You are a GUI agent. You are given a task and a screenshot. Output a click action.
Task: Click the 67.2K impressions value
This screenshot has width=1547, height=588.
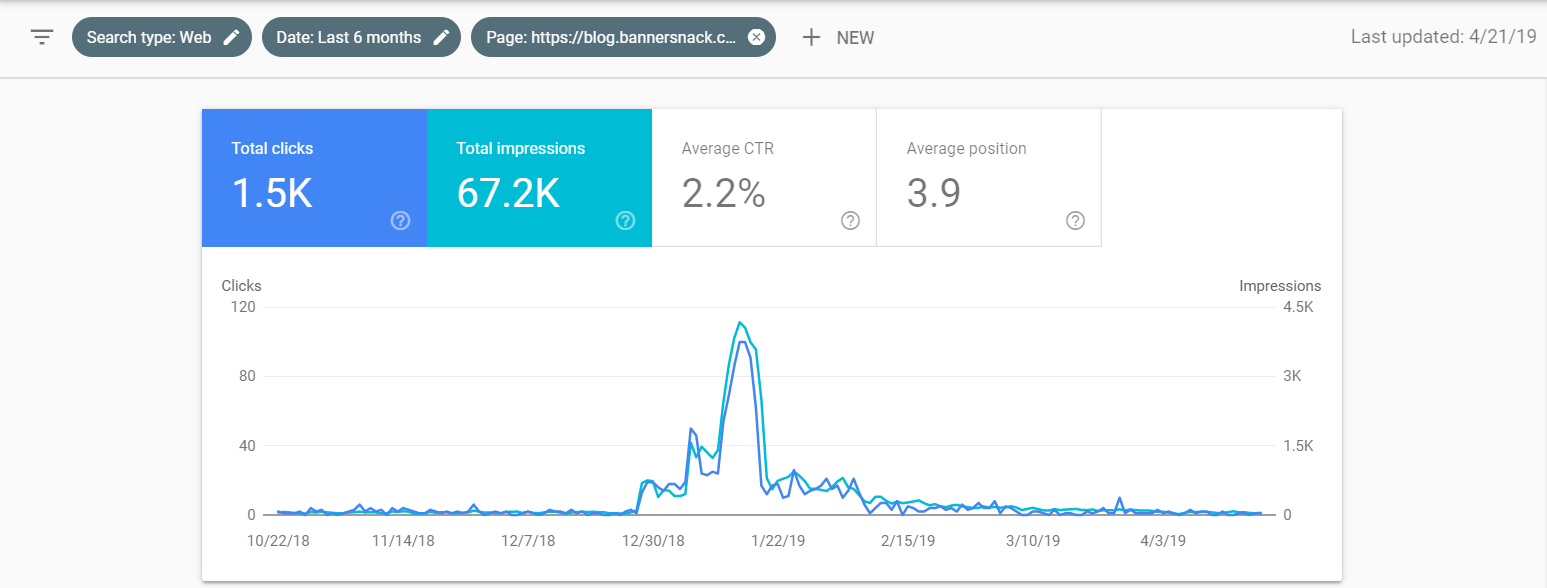coord(508,193)
